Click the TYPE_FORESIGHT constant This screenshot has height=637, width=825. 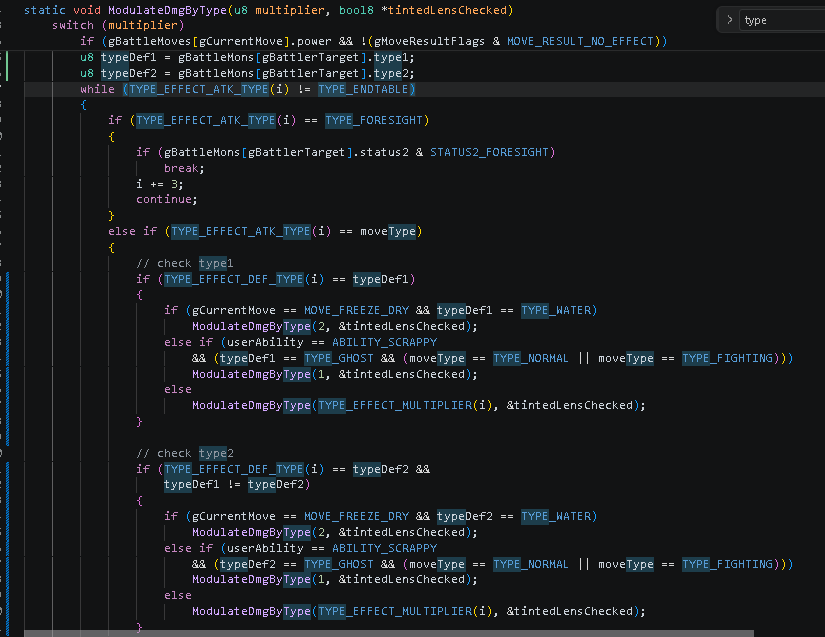[x=374, y=120]
